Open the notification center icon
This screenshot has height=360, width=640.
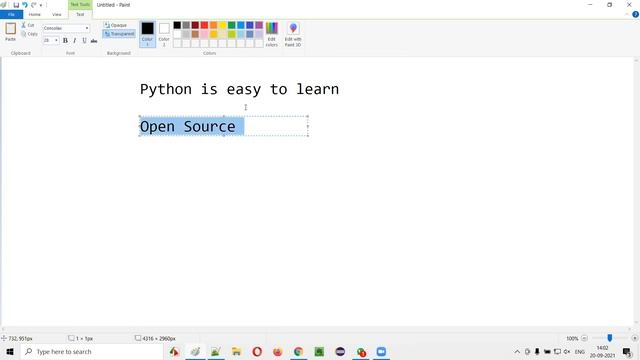[627, 351]
